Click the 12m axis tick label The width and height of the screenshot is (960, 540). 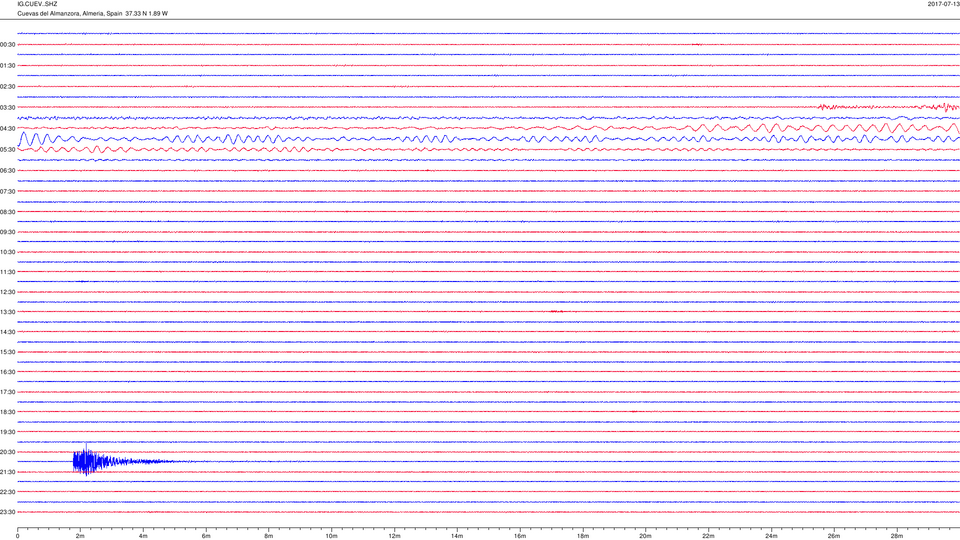(394, 536)
